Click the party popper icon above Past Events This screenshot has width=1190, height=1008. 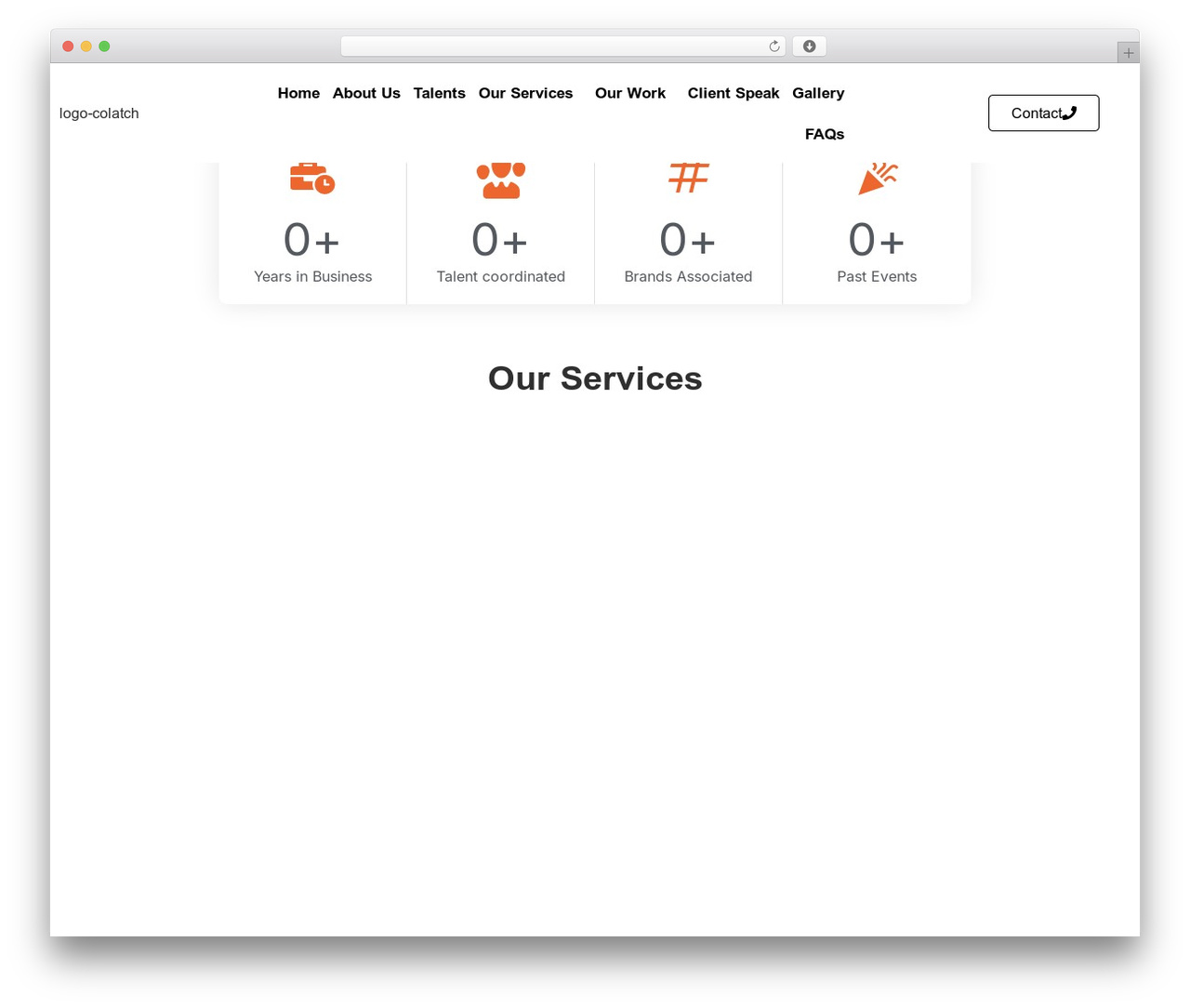pos(878,179)
